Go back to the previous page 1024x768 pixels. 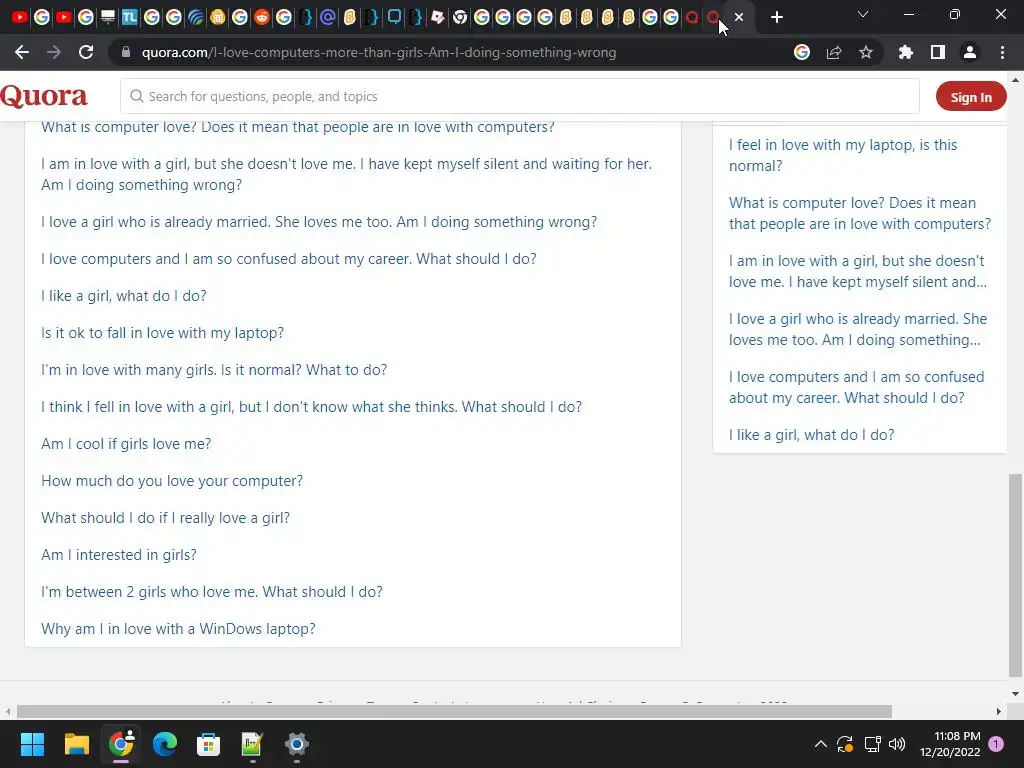[x=22, y=52]
